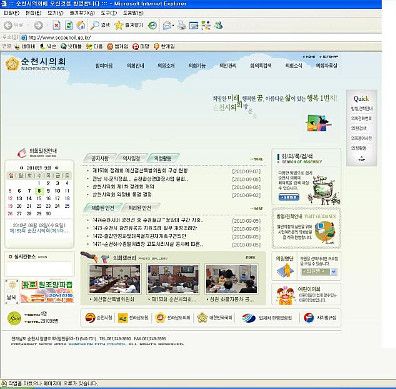Click the green festival banner at lower left

click(x=46, y=291)
